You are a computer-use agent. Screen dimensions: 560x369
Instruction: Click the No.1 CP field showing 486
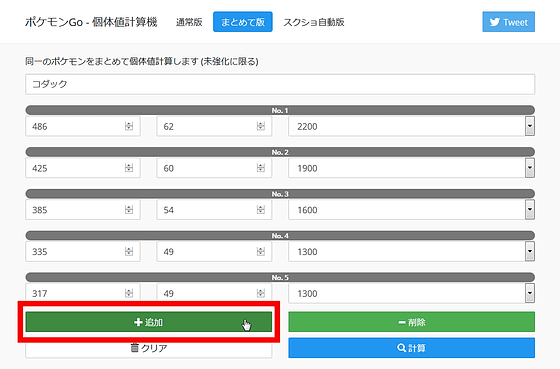pos(83,126)
